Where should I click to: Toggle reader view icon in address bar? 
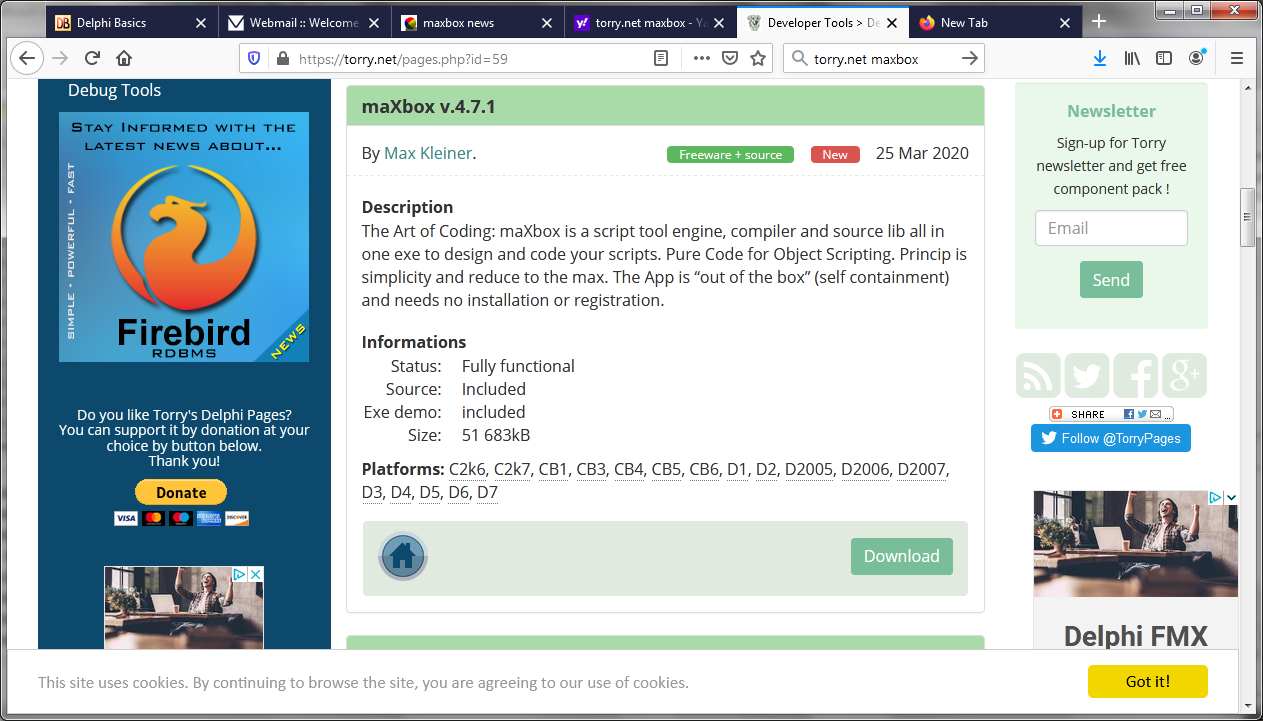click(x=661, y=58)
